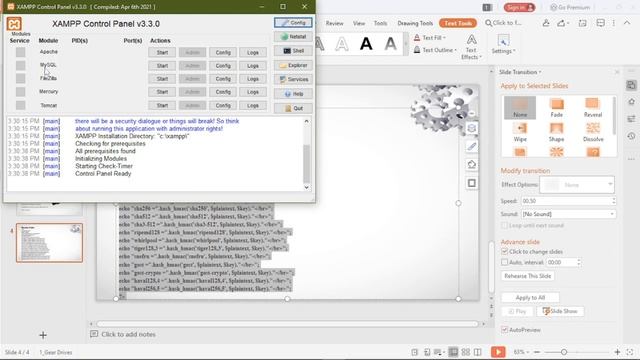Click the XAMPP log scroll-down arrow
Viewport: 640px width, 360px height.
[307, 187]
